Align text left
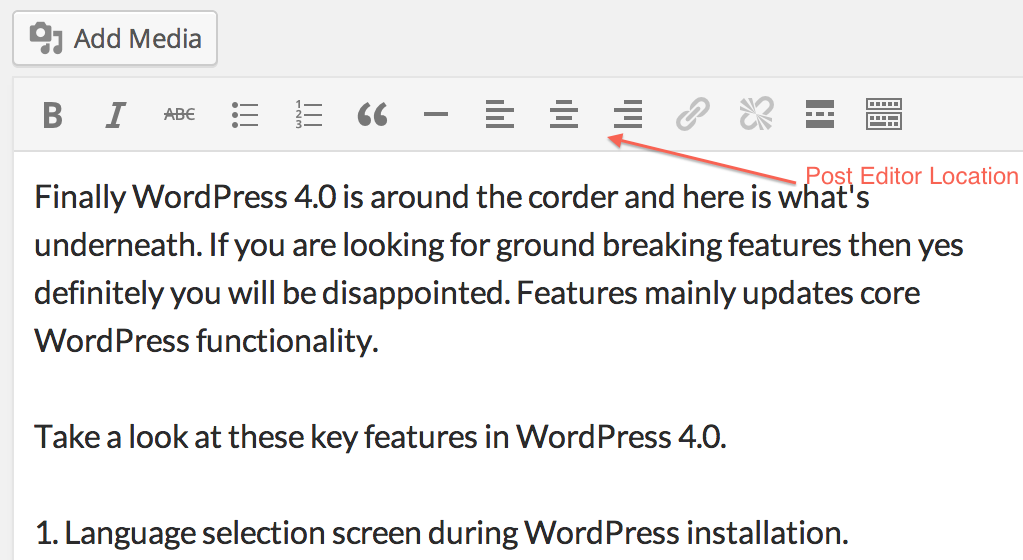This screenshot has width=1023, height=560. click(x=500, y=114)
